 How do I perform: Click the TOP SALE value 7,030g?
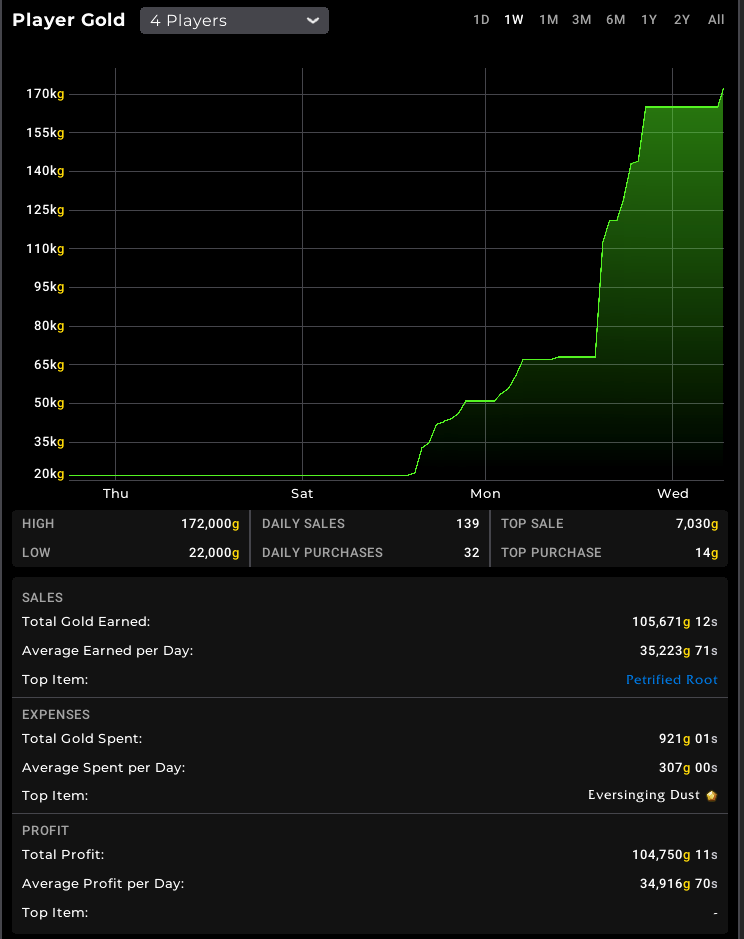tap(697, 524)
